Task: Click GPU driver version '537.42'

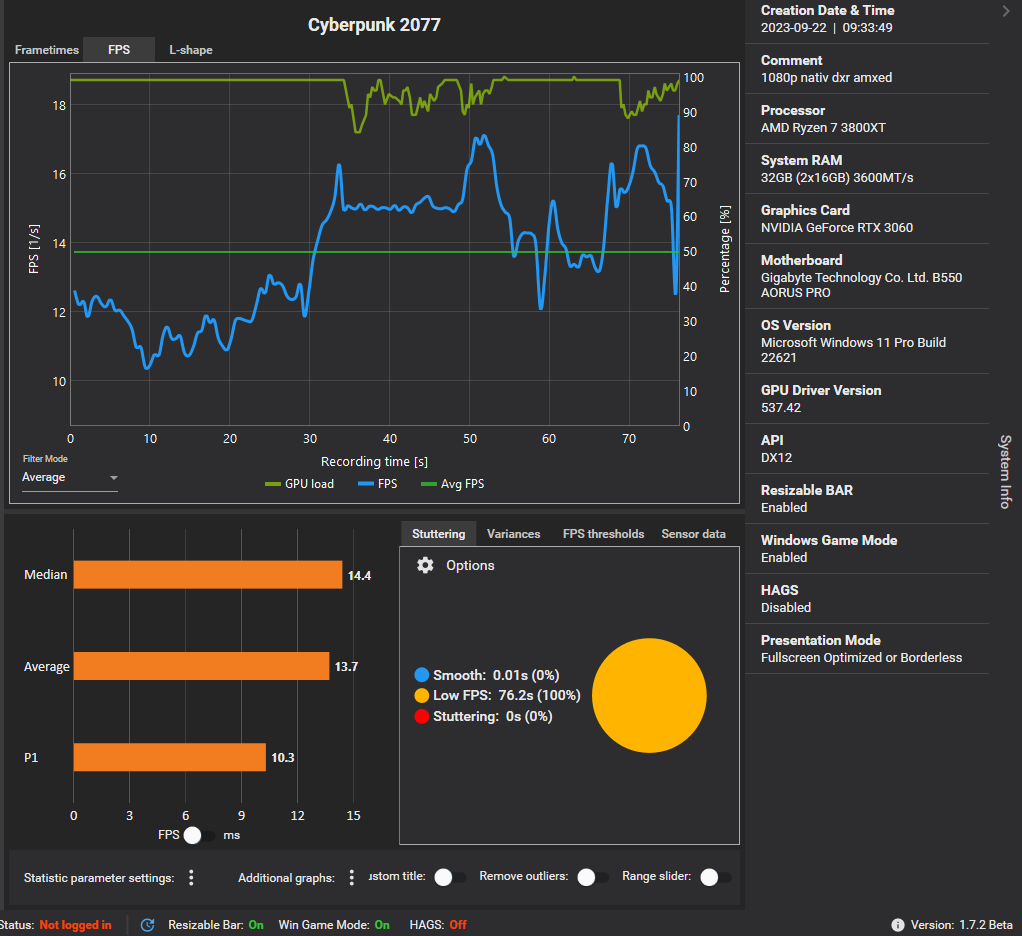Action: pyautogui.click(x=781, y=407)
